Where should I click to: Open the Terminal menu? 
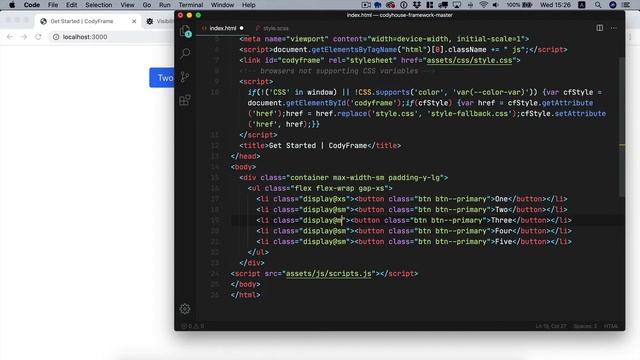[191, 5]
